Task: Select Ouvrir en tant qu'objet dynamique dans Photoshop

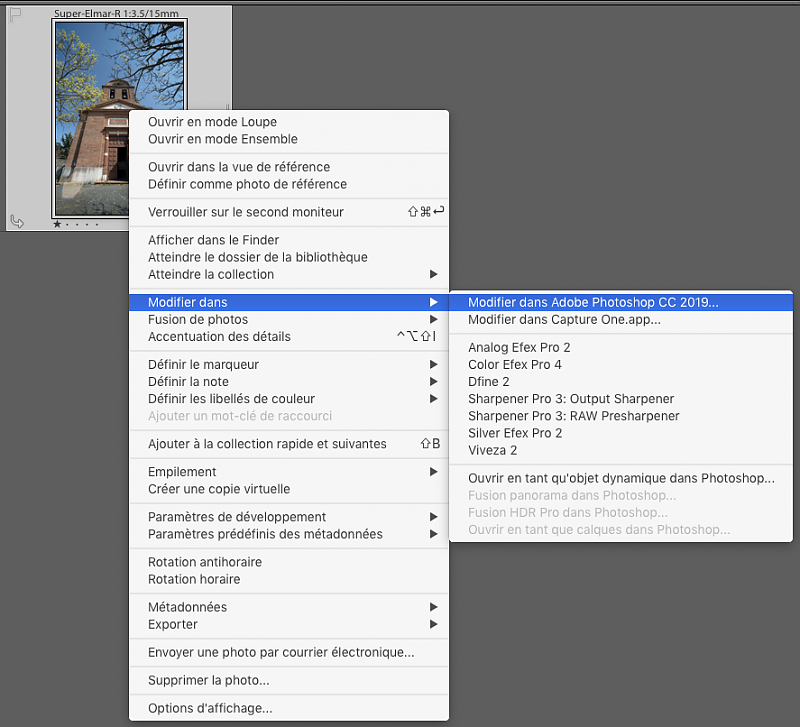Action: [x=621, y=478]
